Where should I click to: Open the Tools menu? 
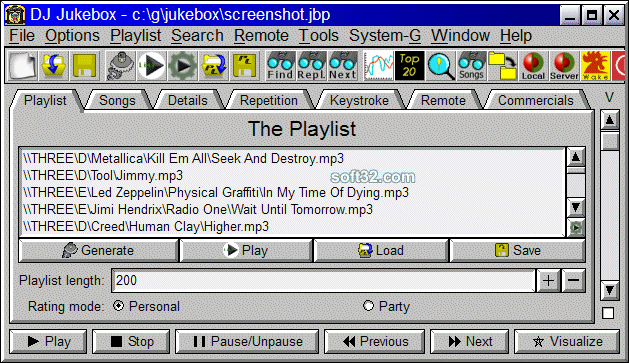[319, 36]
